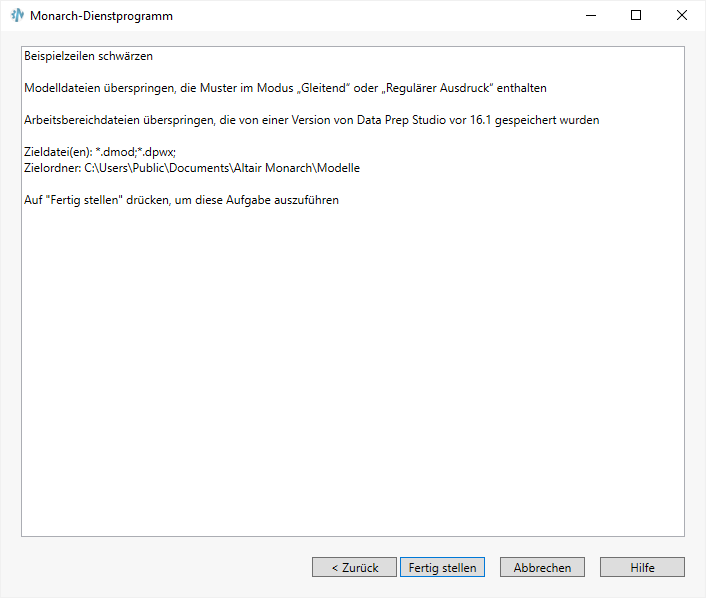Go back with the Zurück button
Screen dimensions: 706x598
pos(354,567)
